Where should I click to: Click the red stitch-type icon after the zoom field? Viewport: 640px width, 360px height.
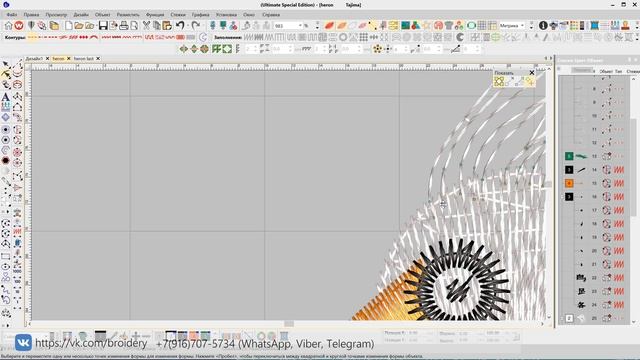[329, 26]
